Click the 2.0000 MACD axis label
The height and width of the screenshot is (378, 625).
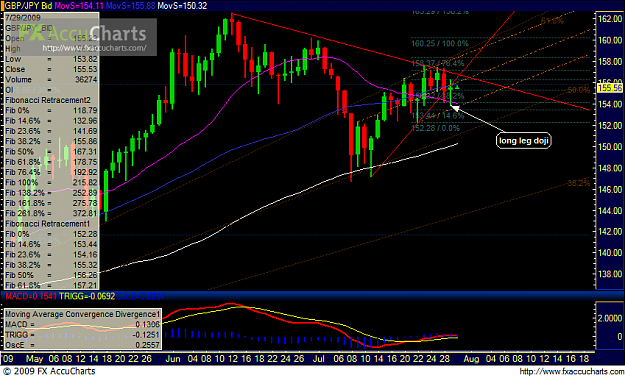click(610, 318)
